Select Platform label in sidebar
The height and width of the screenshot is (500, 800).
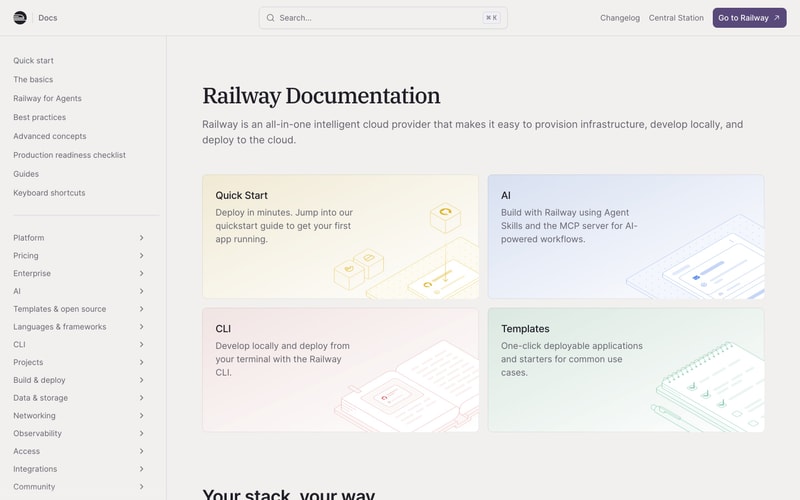(29, 238)
